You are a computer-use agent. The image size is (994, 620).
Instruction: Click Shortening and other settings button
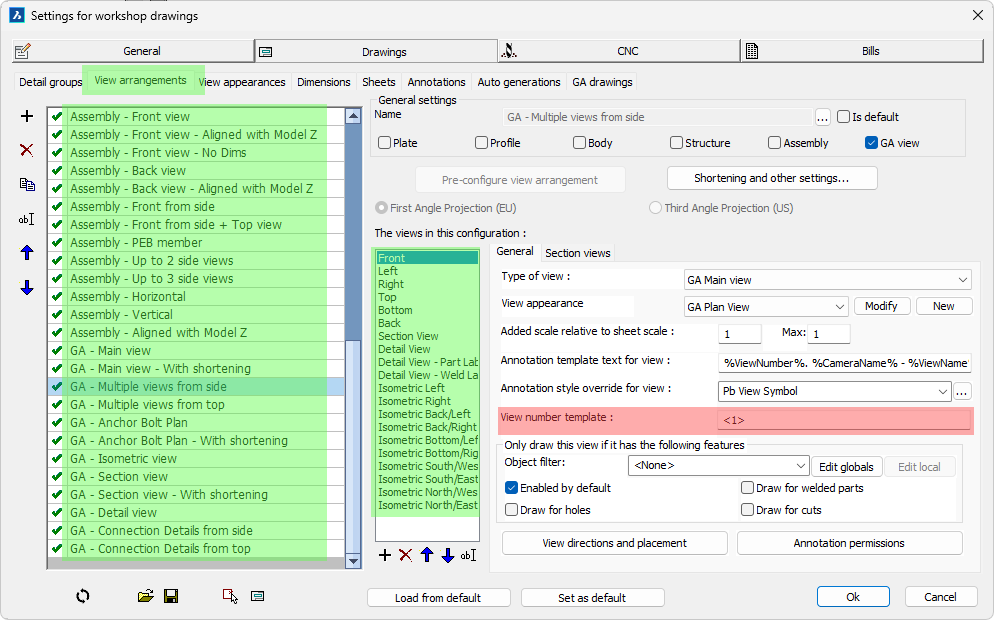point(771,178)
